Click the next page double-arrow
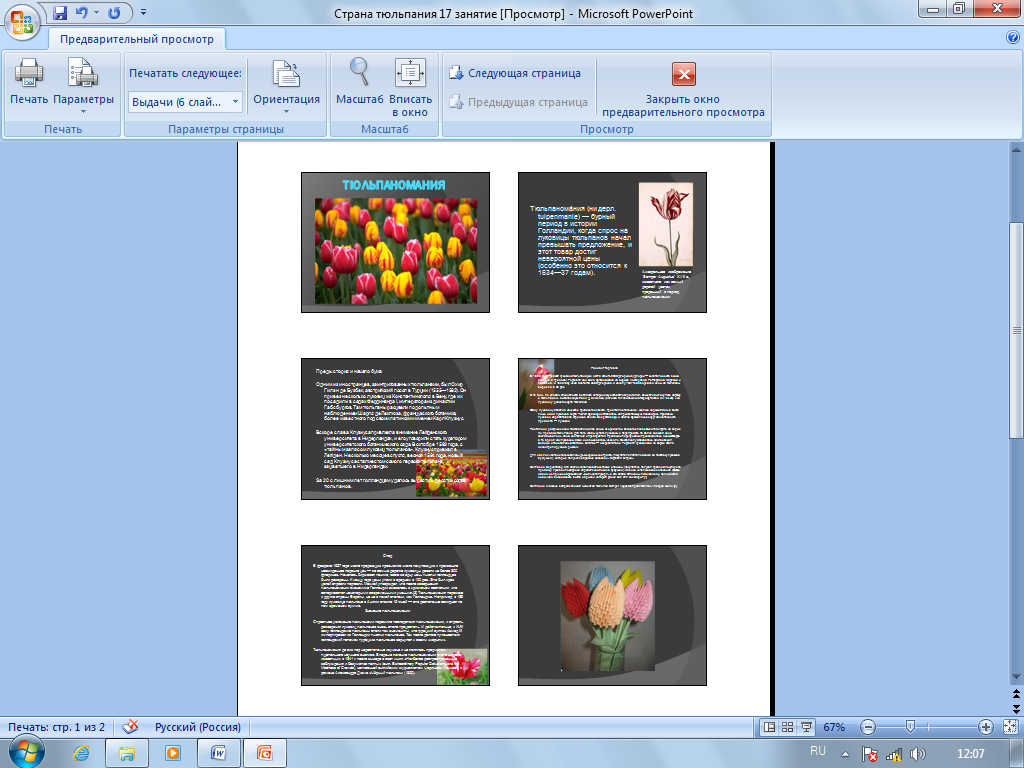This screenshot has width=1024, height=768. [x=1016, y=708]
